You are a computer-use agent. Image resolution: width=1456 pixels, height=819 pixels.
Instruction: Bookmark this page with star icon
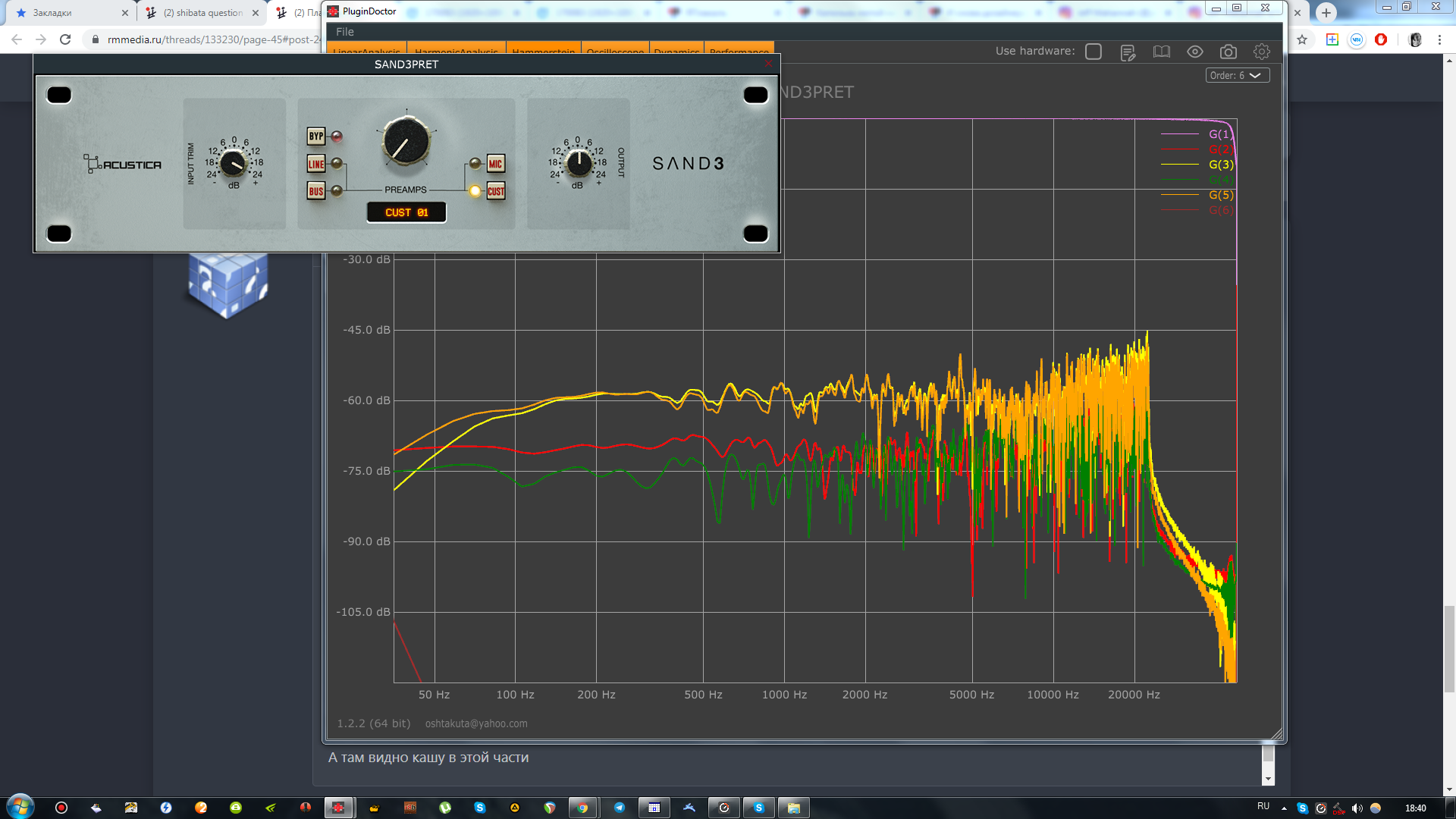1302,39
